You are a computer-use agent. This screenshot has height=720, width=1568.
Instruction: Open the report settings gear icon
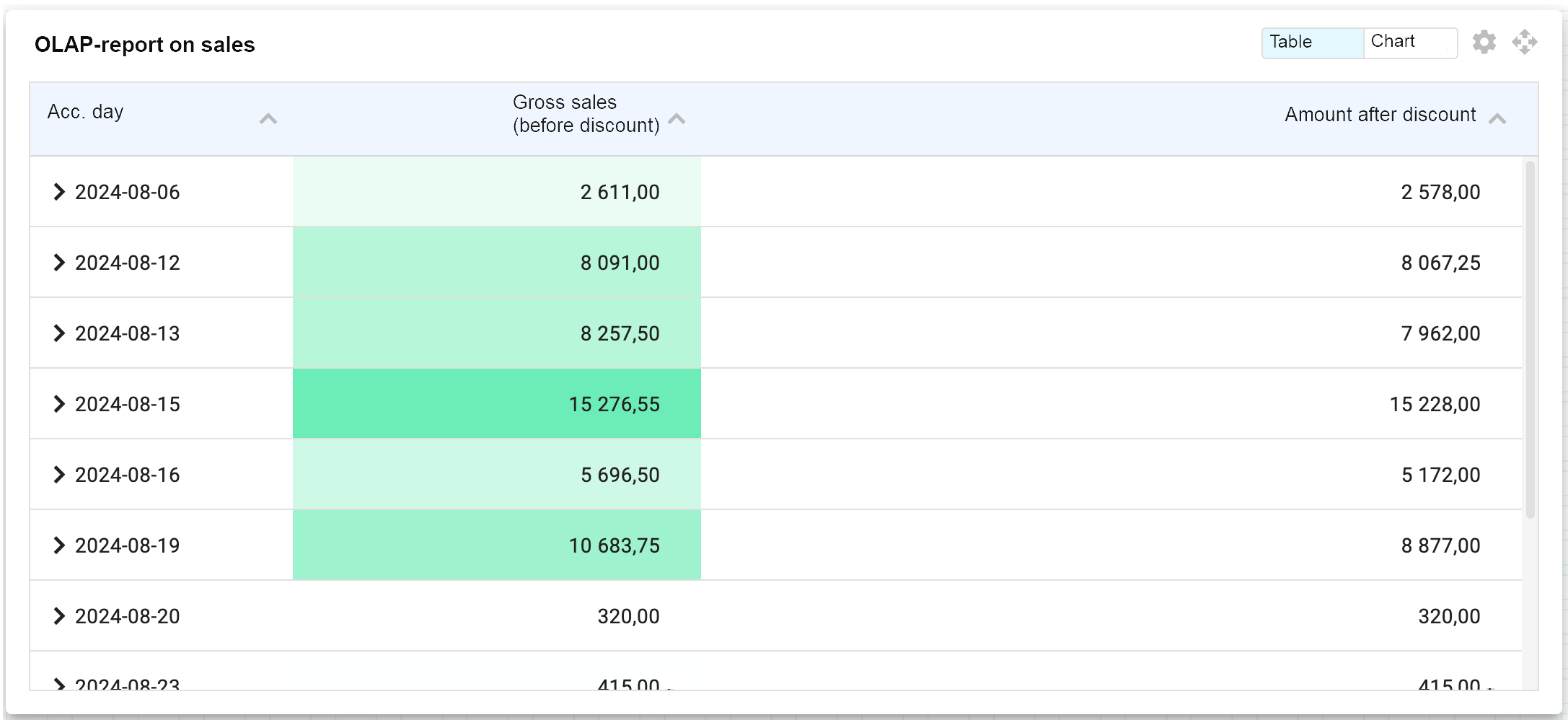click(x=1484, y=42)
